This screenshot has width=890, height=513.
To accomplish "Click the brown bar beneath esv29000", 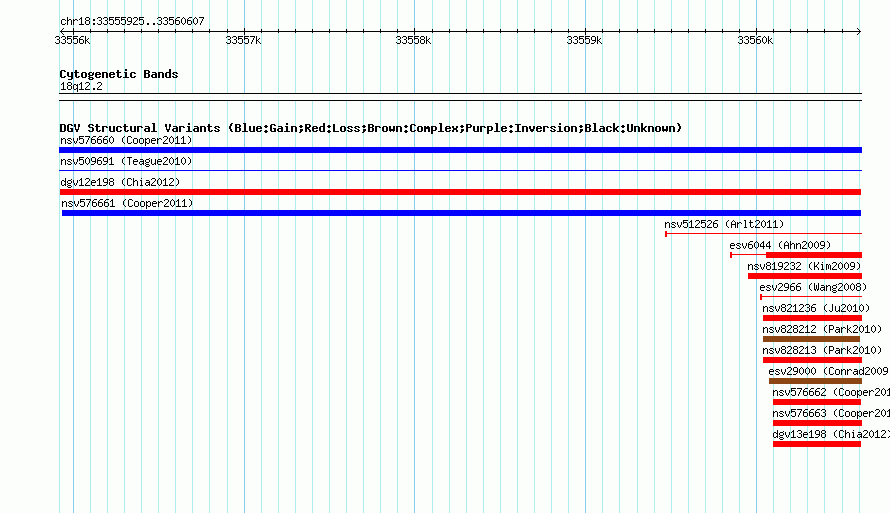I will pyautogui.click(x=815, y=381).
